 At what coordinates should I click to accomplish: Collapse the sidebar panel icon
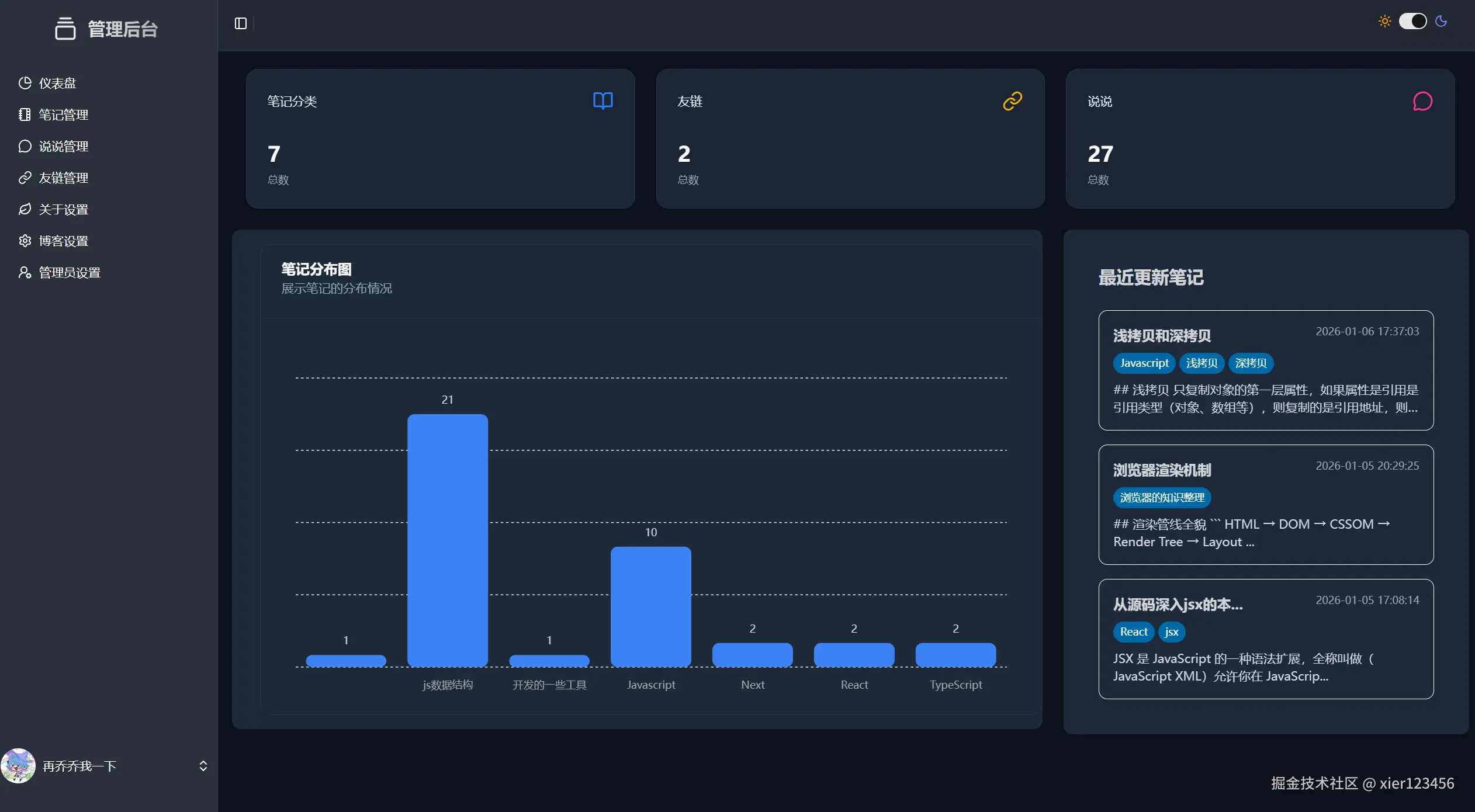(x=241, y=23)
